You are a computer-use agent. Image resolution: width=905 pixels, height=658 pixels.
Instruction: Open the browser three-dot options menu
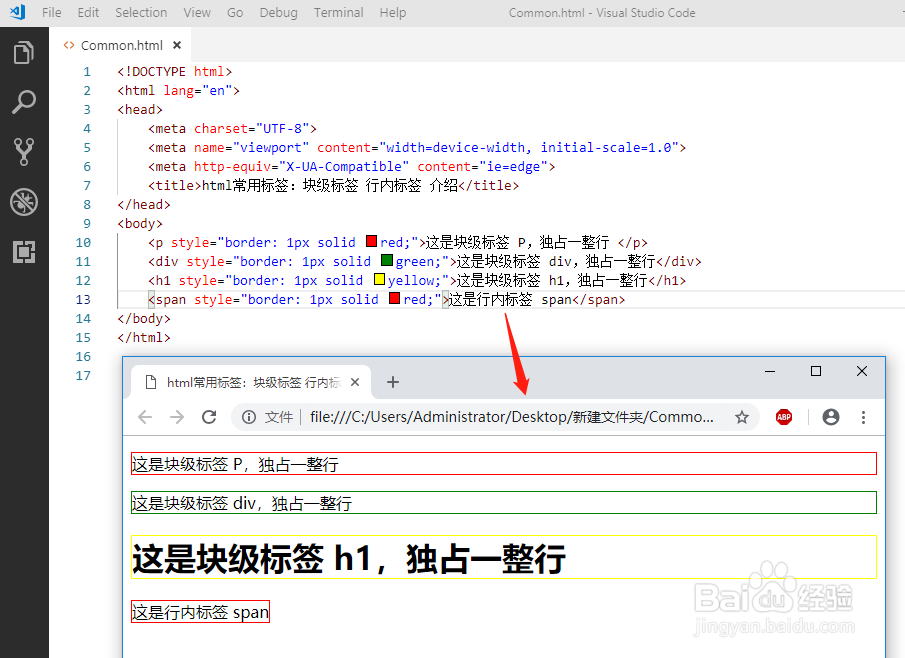tap(863, 417)
